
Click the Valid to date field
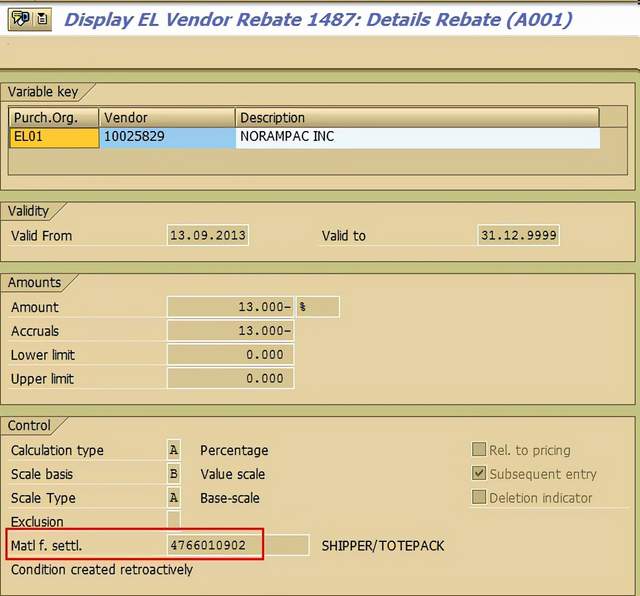[518, 235]
